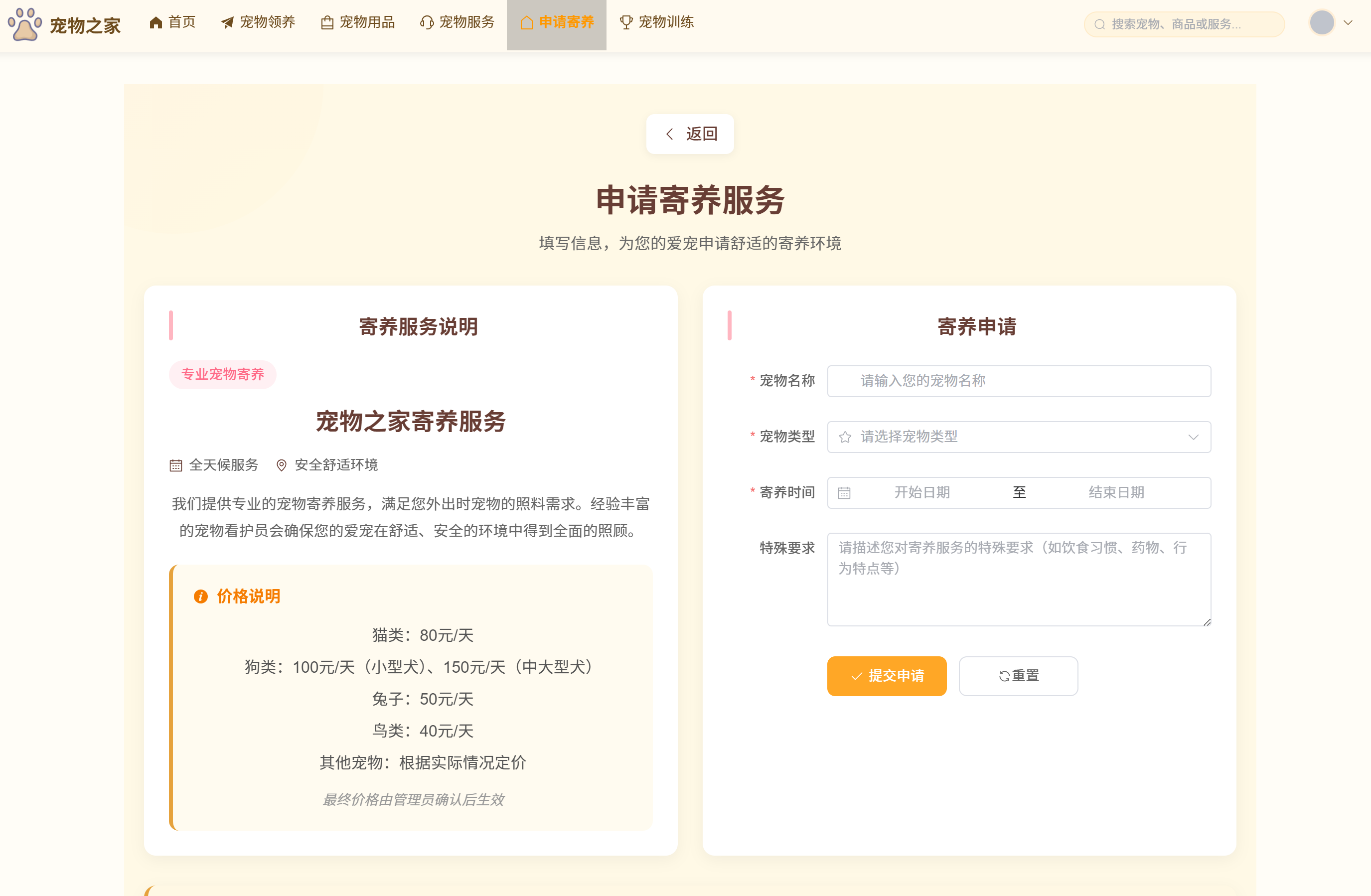1371x896 pixels.
Task: Select the trophy icon for 宠物训练
Action: pyautogui.click(x=625, y=22)
